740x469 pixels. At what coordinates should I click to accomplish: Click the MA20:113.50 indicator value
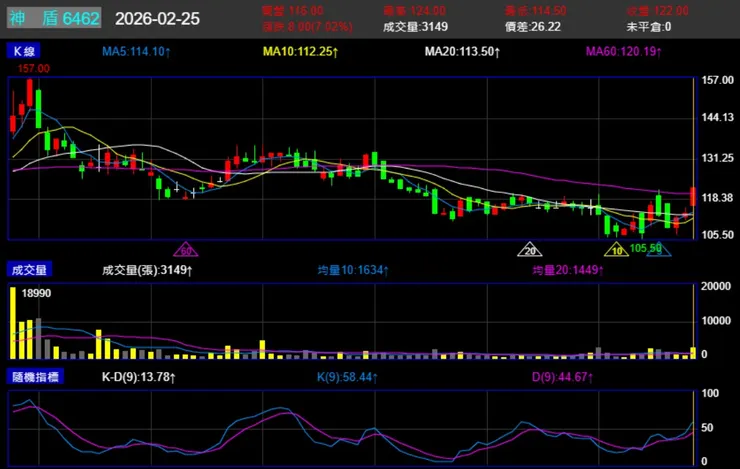coord(462,51)
